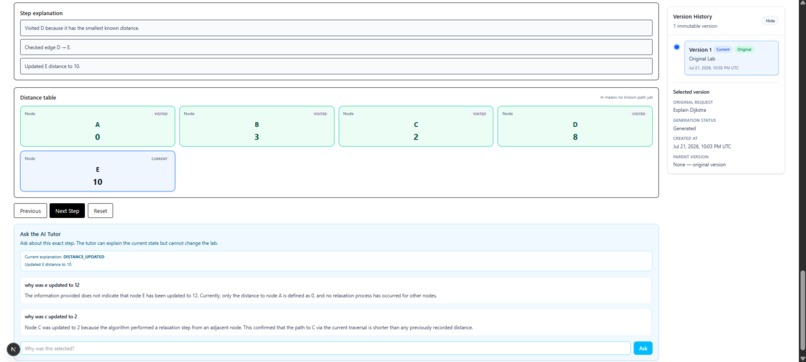Click the DISTANCE_UPDATED explanation label

pos(83,256)
